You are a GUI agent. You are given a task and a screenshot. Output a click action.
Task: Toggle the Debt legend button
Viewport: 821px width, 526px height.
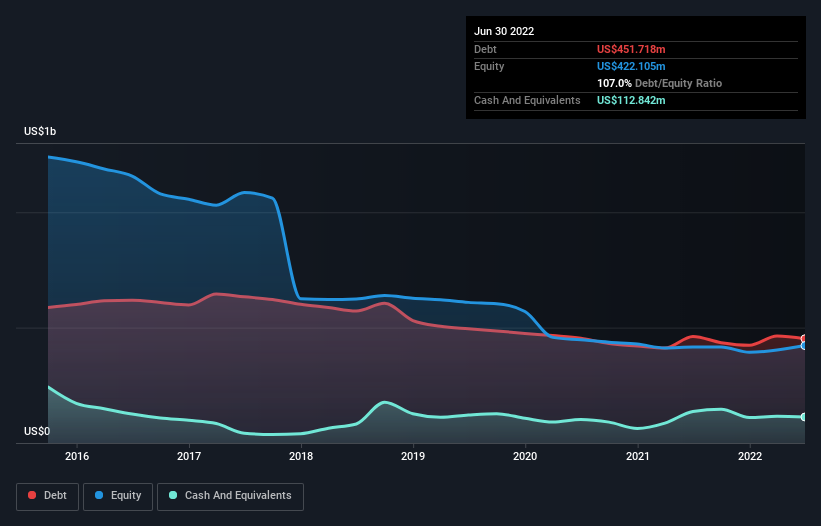[48, 496]
